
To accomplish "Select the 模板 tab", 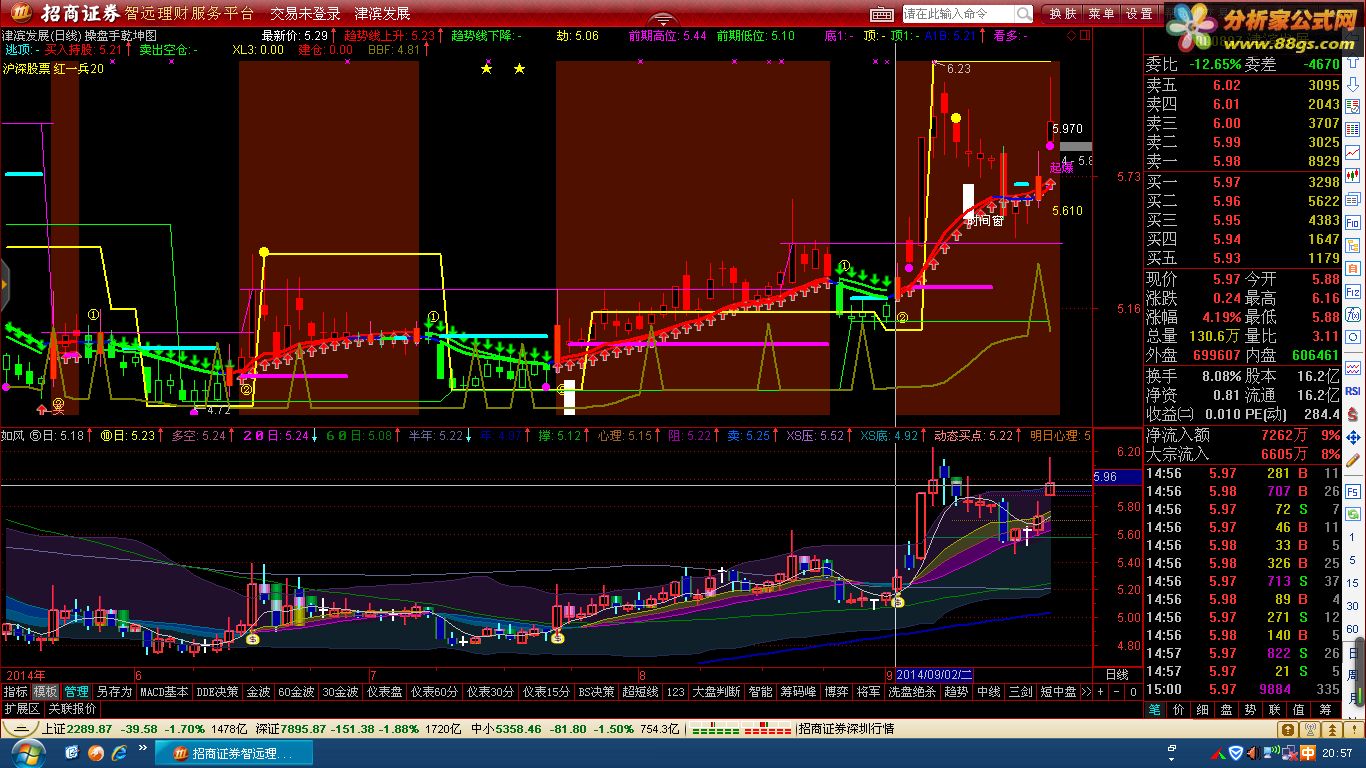I will (45, 691).
